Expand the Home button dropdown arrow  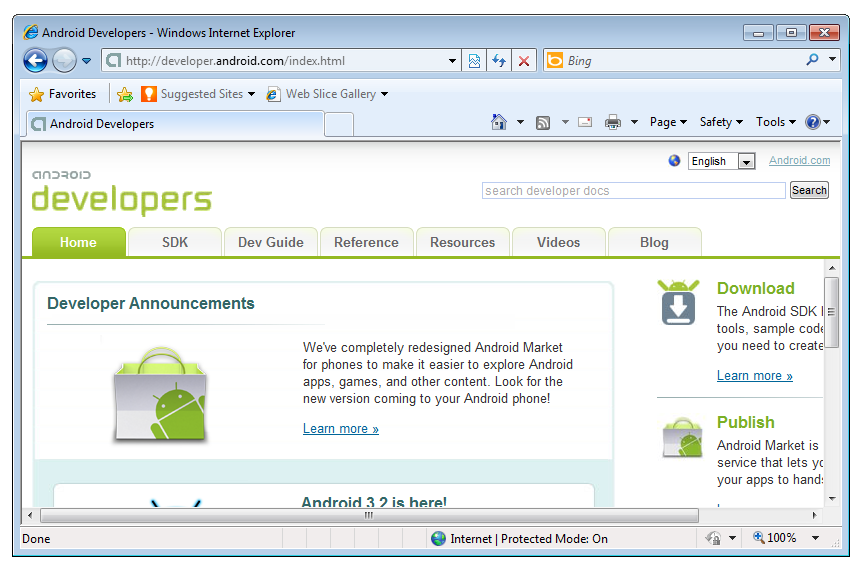click(x=520, y=122)
